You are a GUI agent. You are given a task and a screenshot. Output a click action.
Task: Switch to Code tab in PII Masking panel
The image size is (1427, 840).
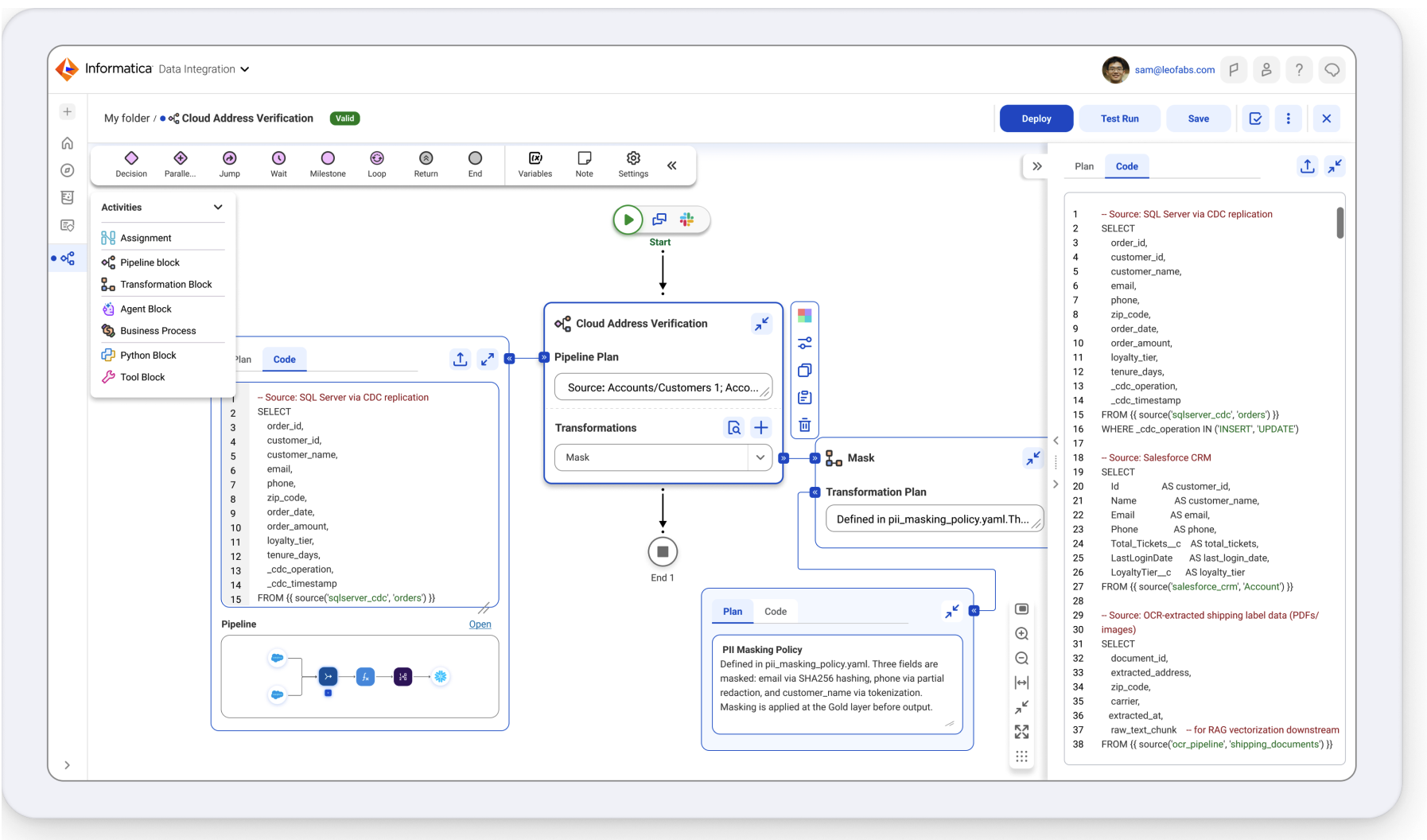point(776,611)
